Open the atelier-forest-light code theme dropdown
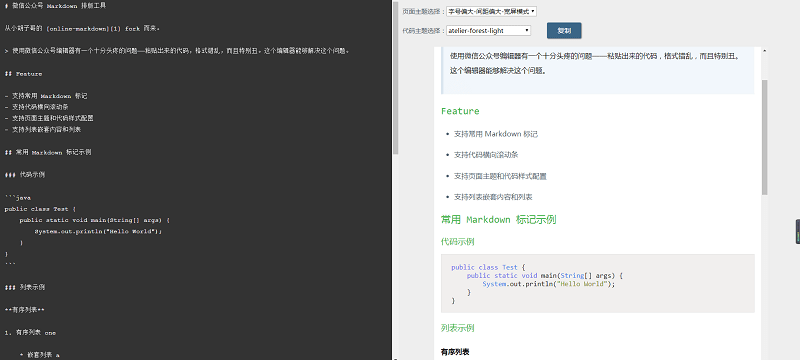Screen dimensions: 800x360 point(488,31)
